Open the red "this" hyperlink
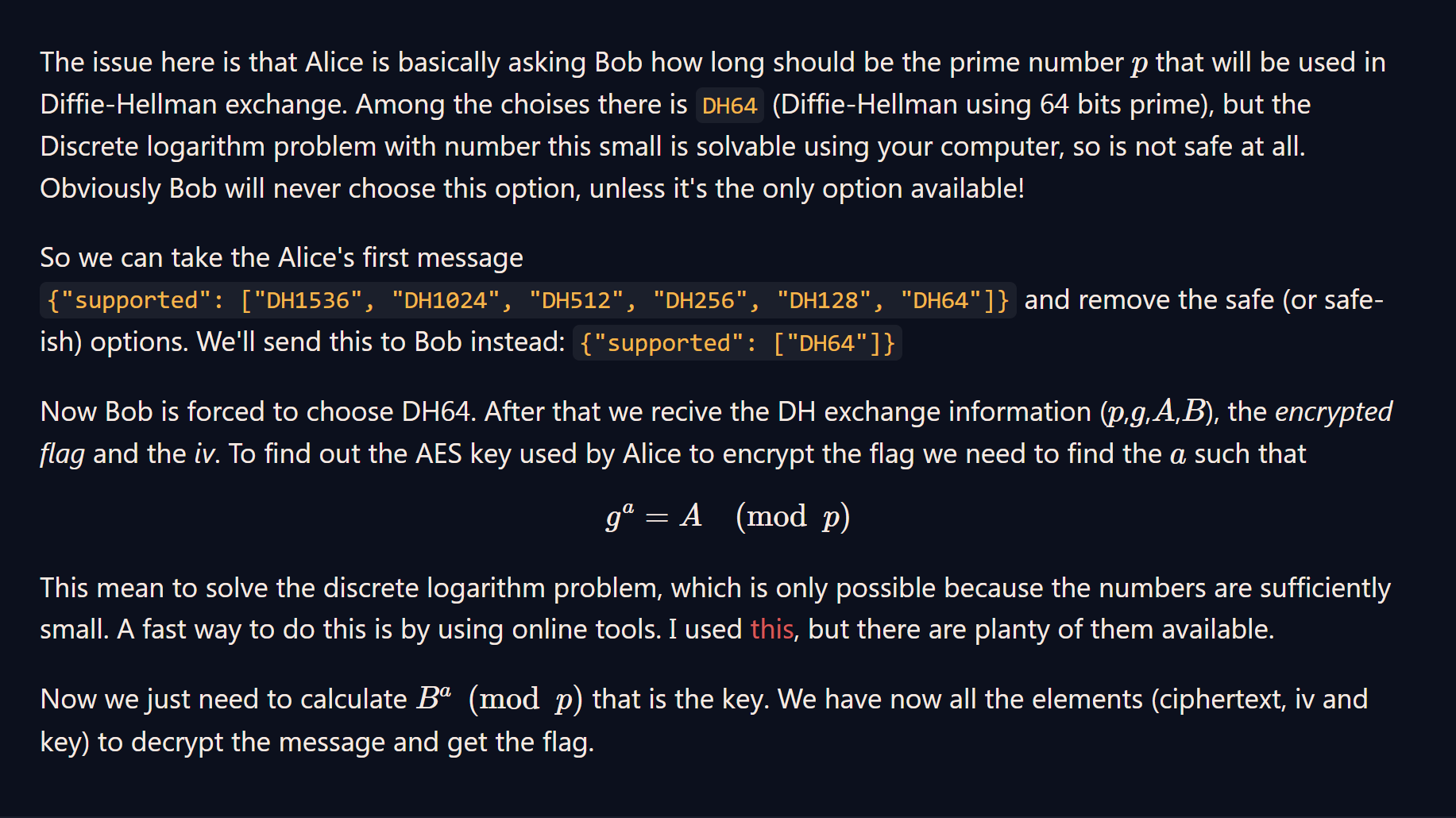 [771, 630]
